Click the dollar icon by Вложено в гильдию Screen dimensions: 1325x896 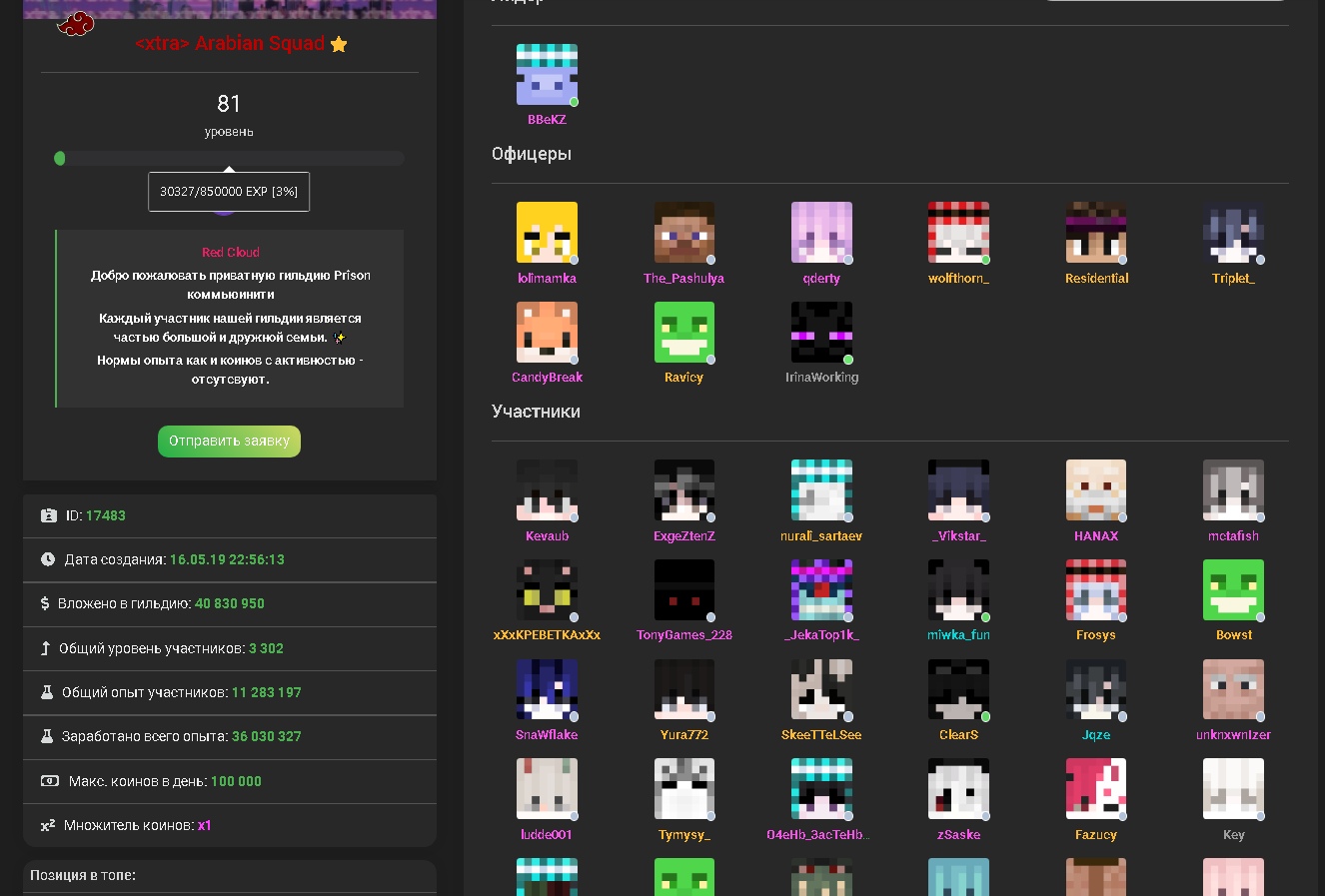tap(45, 603)
